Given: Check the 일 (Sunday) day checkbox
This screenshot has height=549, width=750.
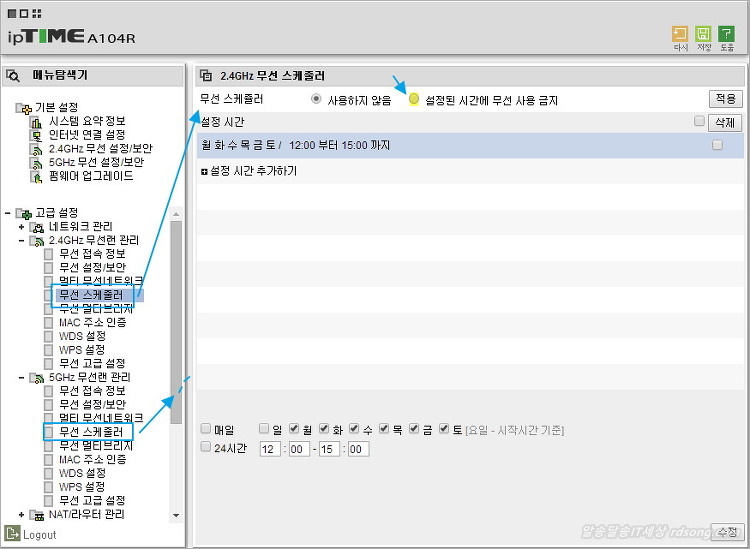Looking at the screenshot, I should [264, 429].
